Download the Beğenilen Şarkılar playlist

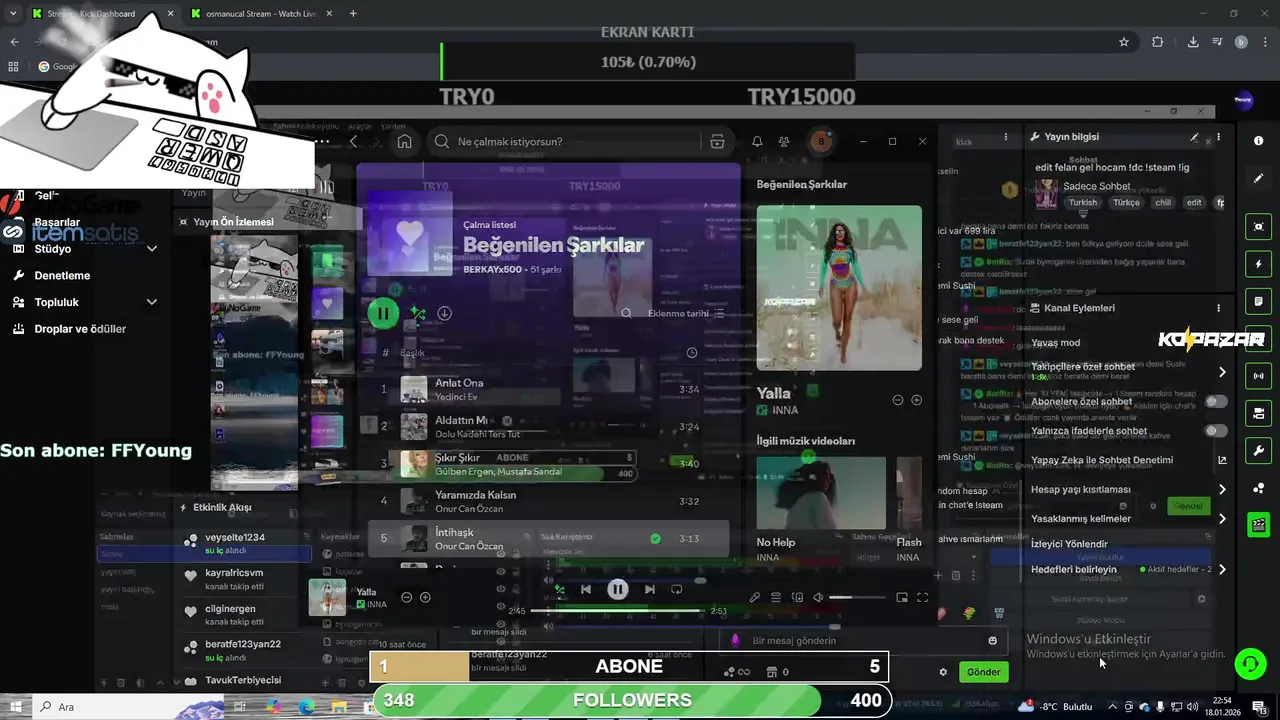[x=445, y=313]
